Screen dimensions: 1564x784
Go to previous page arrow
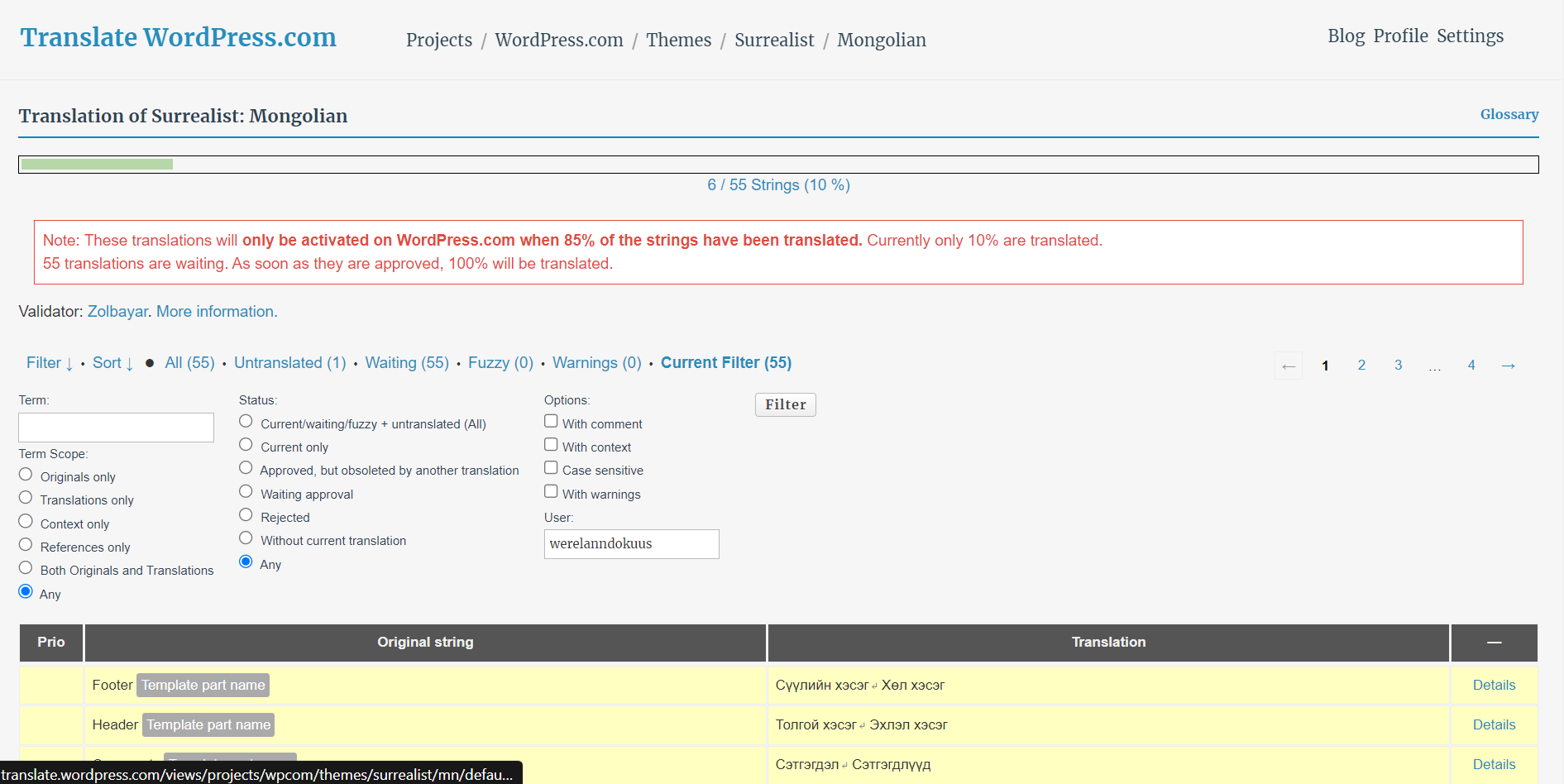(x=1289, y=366)
